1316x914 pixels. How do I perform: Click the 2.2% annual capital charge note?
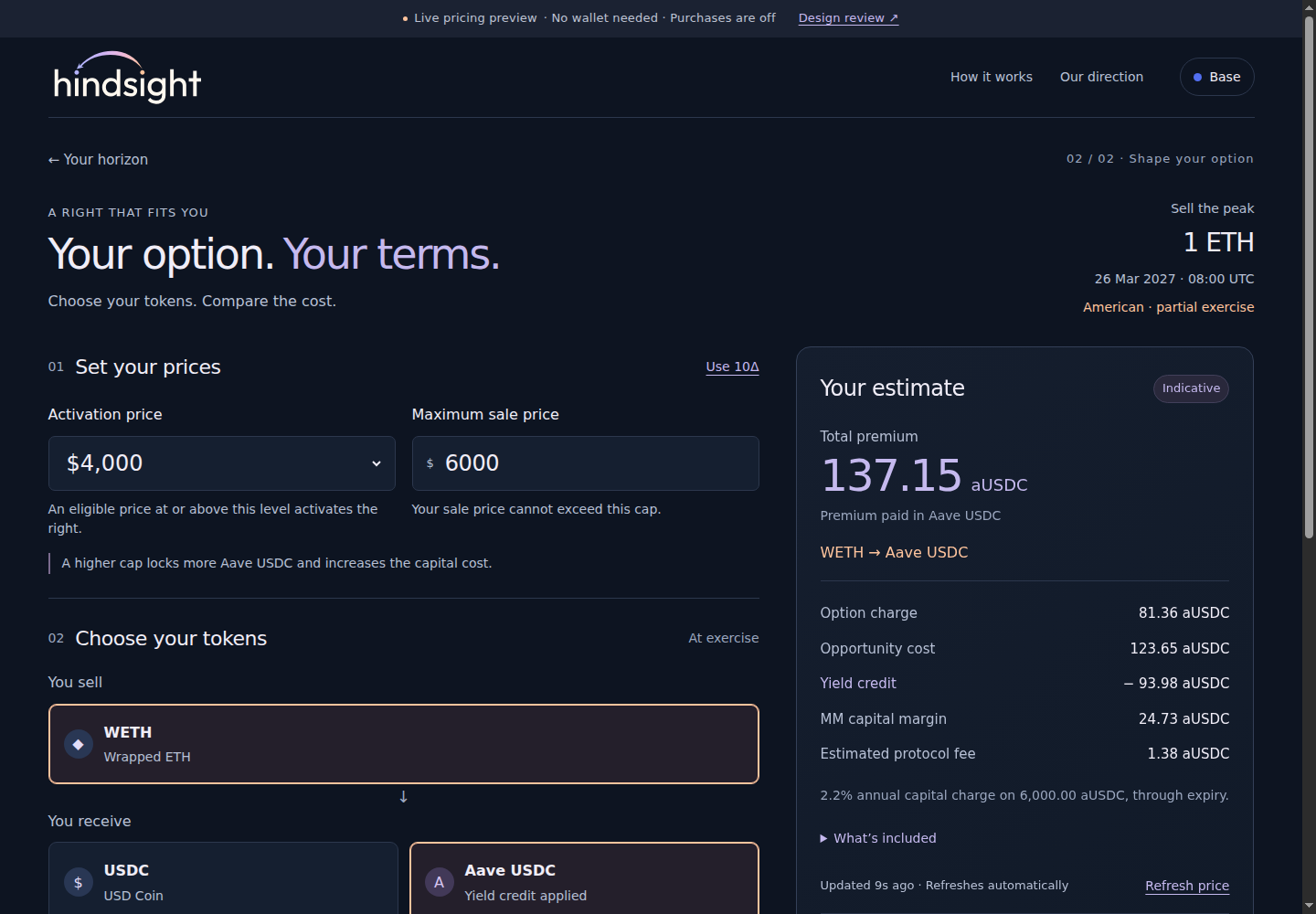(x=1024, y=795)
